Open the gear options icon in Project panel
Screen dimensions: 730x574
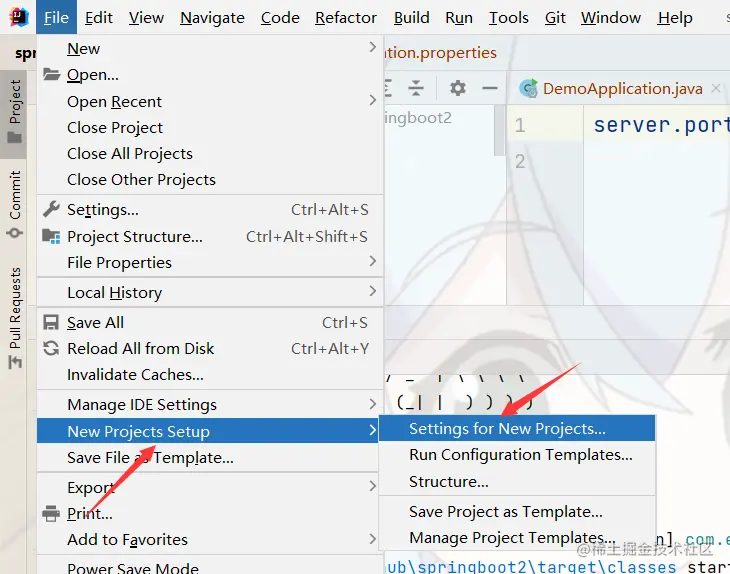(458, 88)
